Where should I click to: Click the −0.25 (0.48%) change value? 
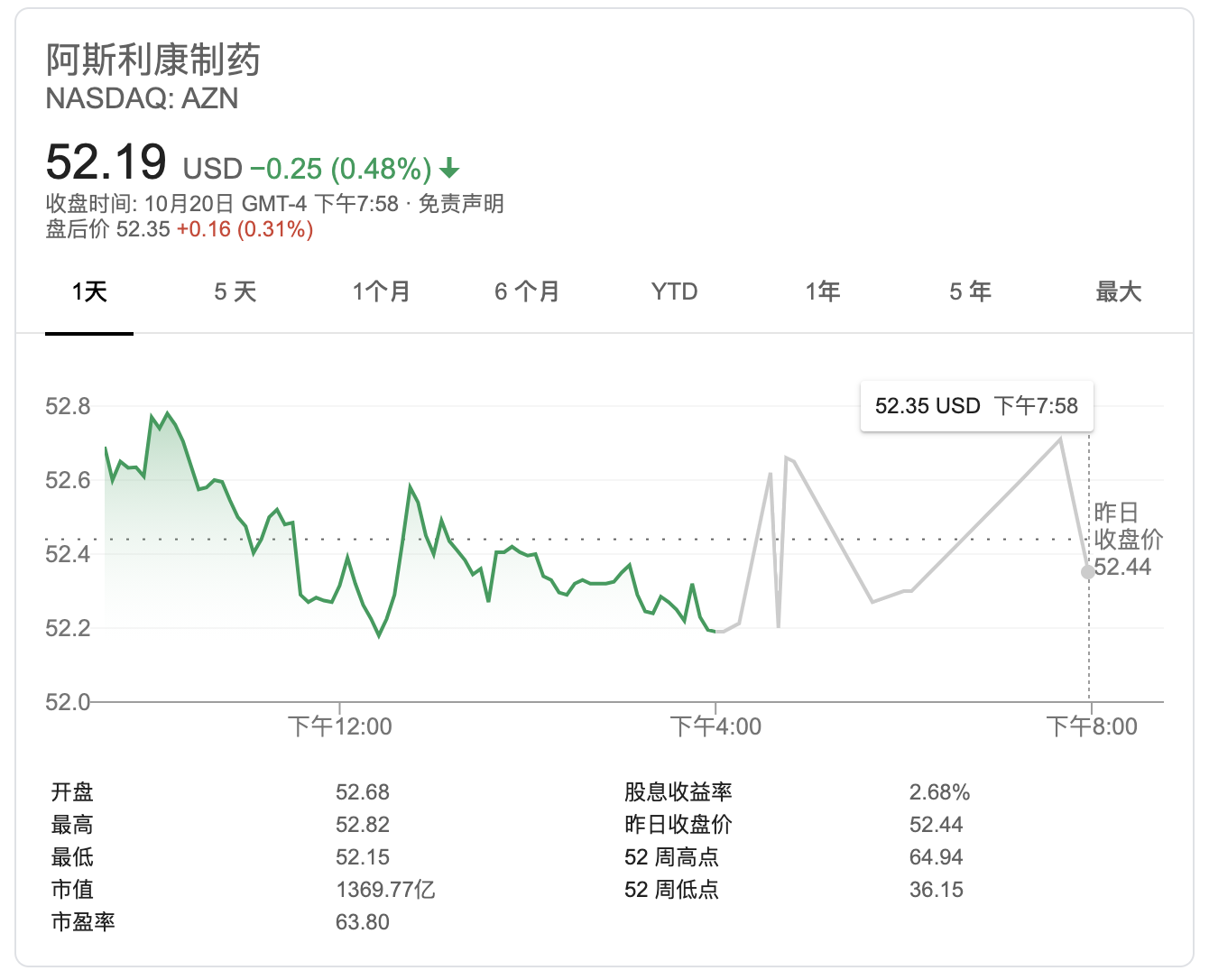click(x=341, y=169)
